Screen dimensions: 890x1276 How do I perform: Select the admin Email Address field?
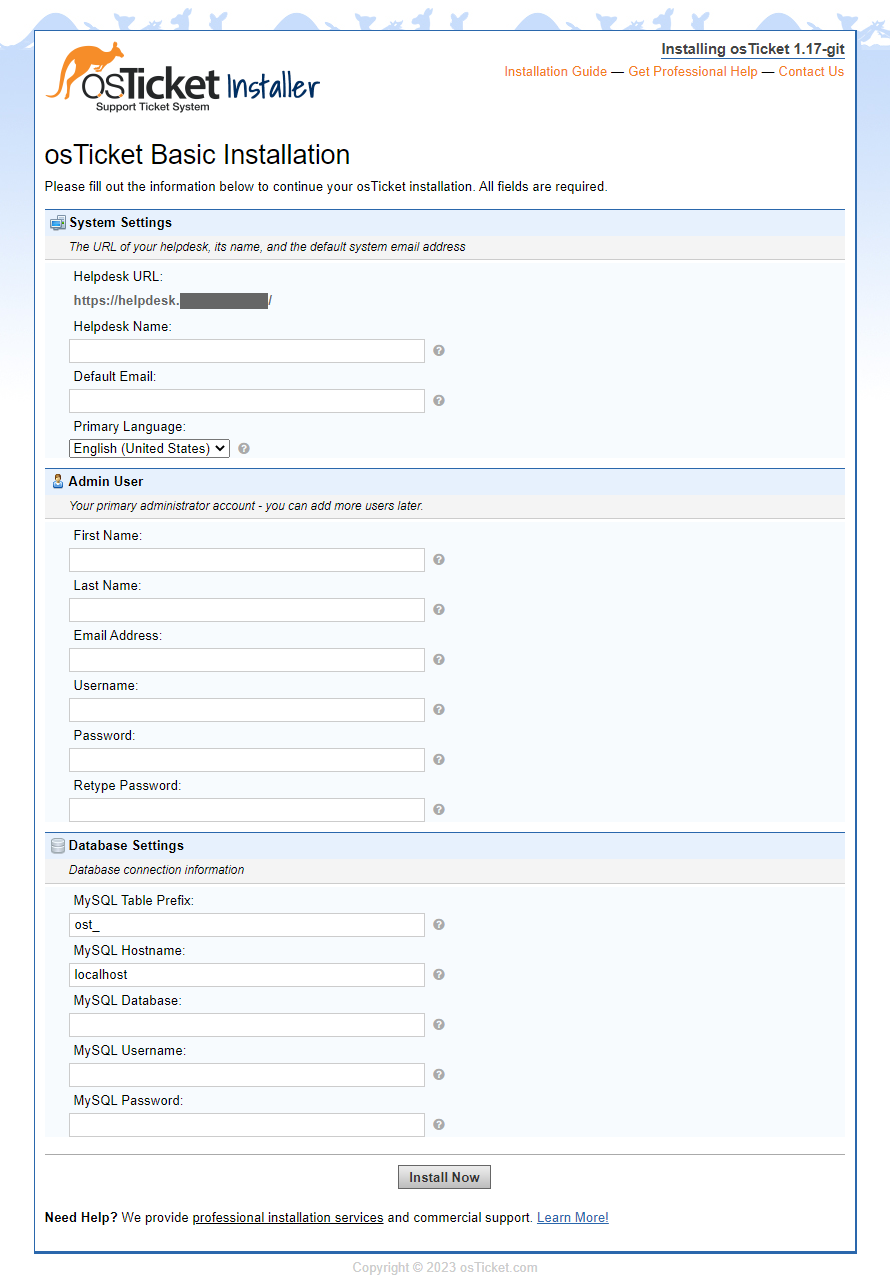(247, 660)
